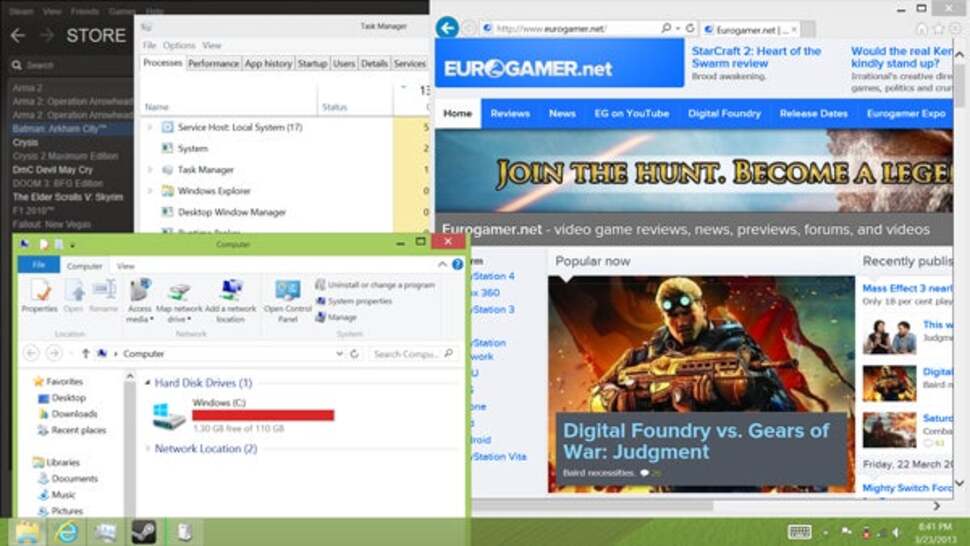Switch to Services tab in Task Manager
This screenshot has width=970, height=546.
pos(410,64)
